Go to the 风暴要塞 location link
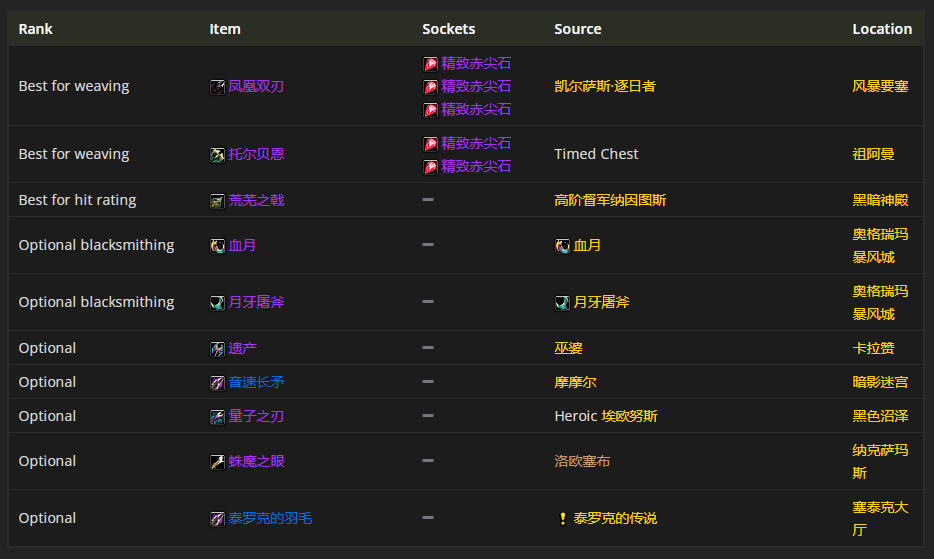Screen dimensions: 934x559 click(880, 87)
